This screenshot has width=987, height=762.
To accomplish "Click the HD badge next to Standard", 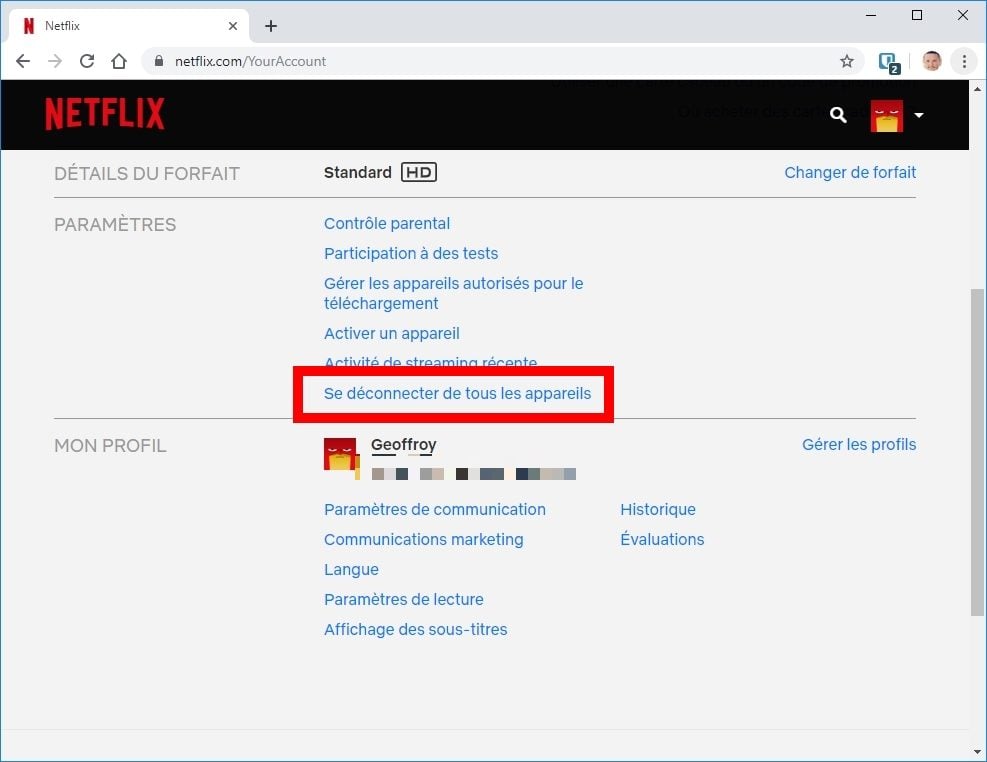I will (419, 172).
